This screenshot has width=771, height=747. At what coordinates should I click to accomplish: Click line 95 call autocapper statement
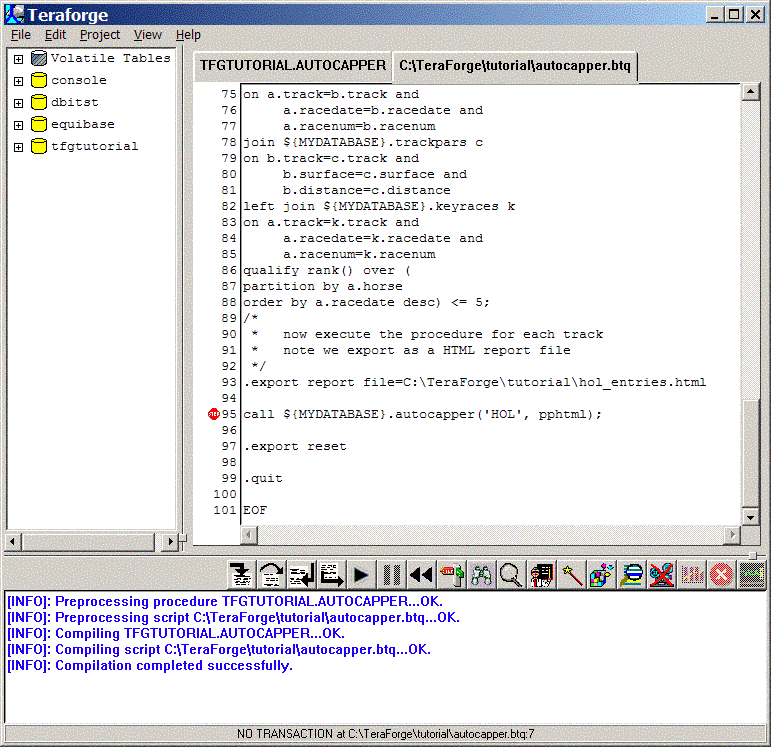[x=422, y=414]
